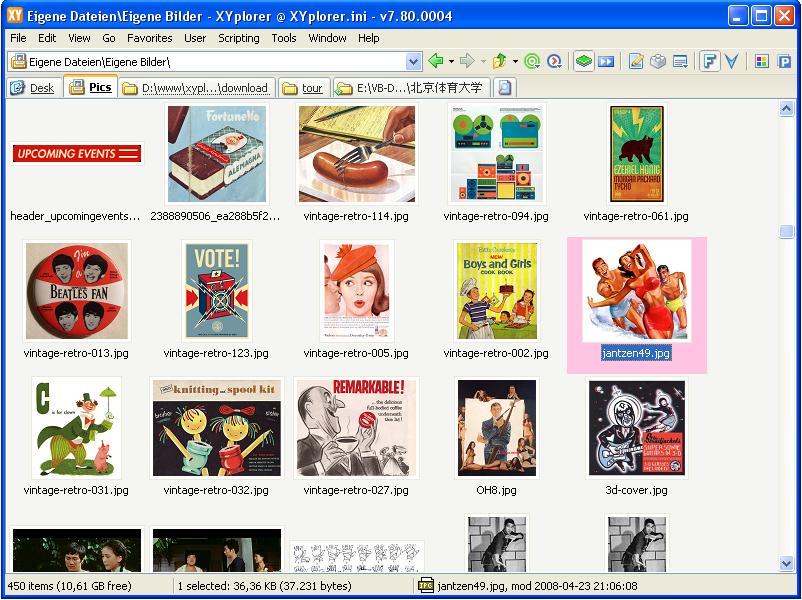The image size is (802, 600).
Task: Select the tape recorders thumbnail
Action: (497, 154)
